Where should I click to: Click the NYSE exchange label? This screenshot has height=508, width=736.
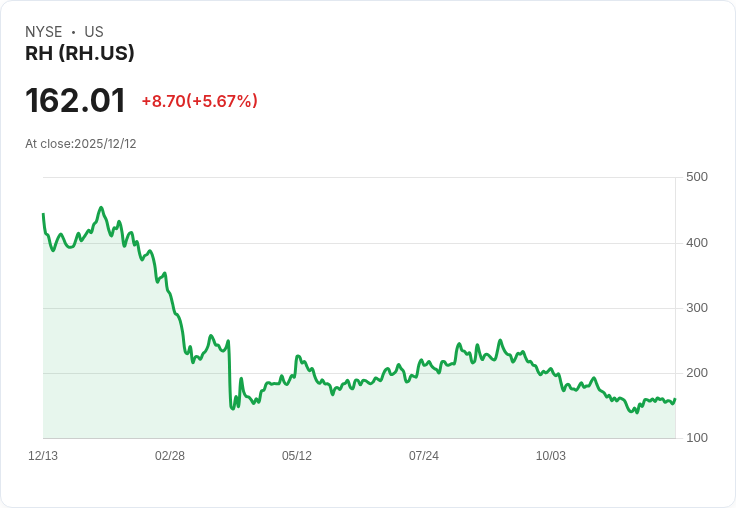tap(43, 32)
